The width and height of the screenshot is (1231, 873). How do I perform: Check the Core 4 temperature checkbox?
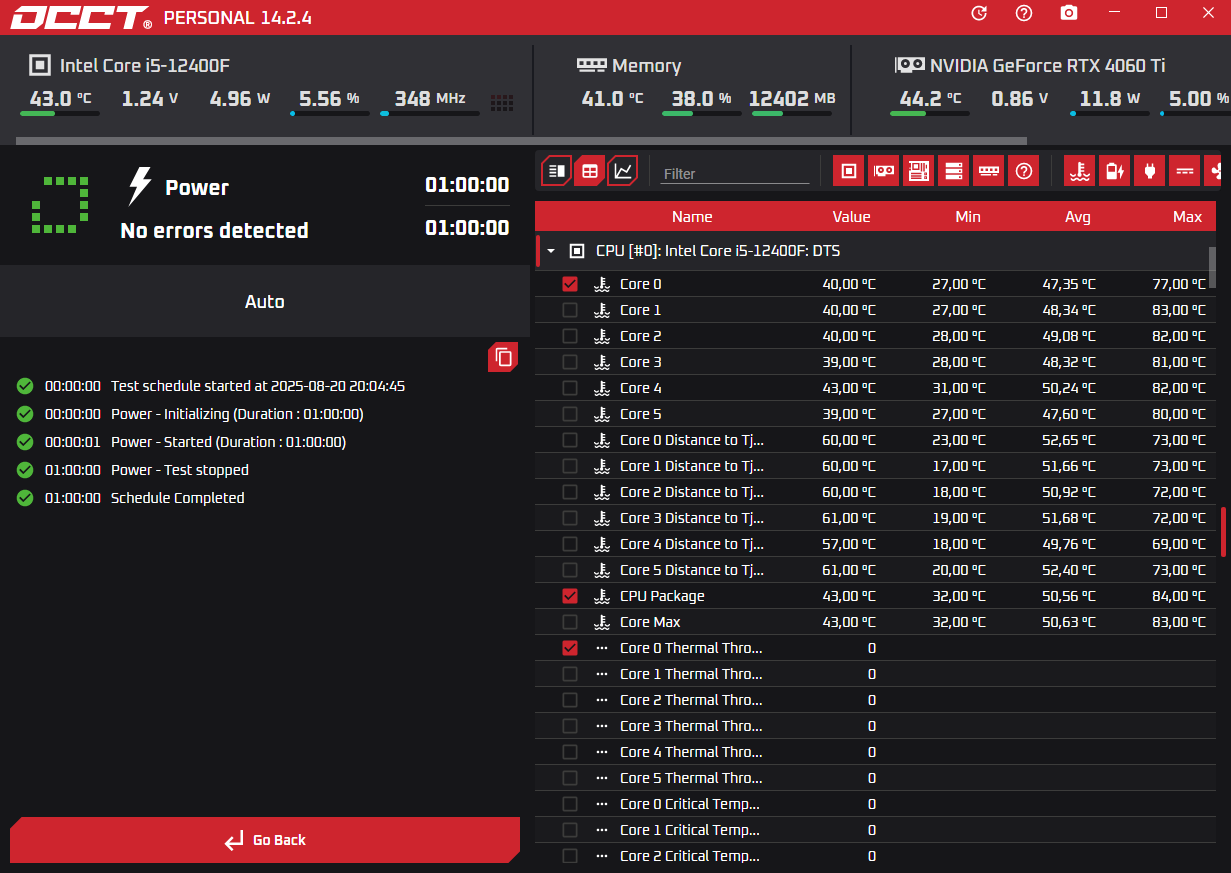tap(570, 388)
